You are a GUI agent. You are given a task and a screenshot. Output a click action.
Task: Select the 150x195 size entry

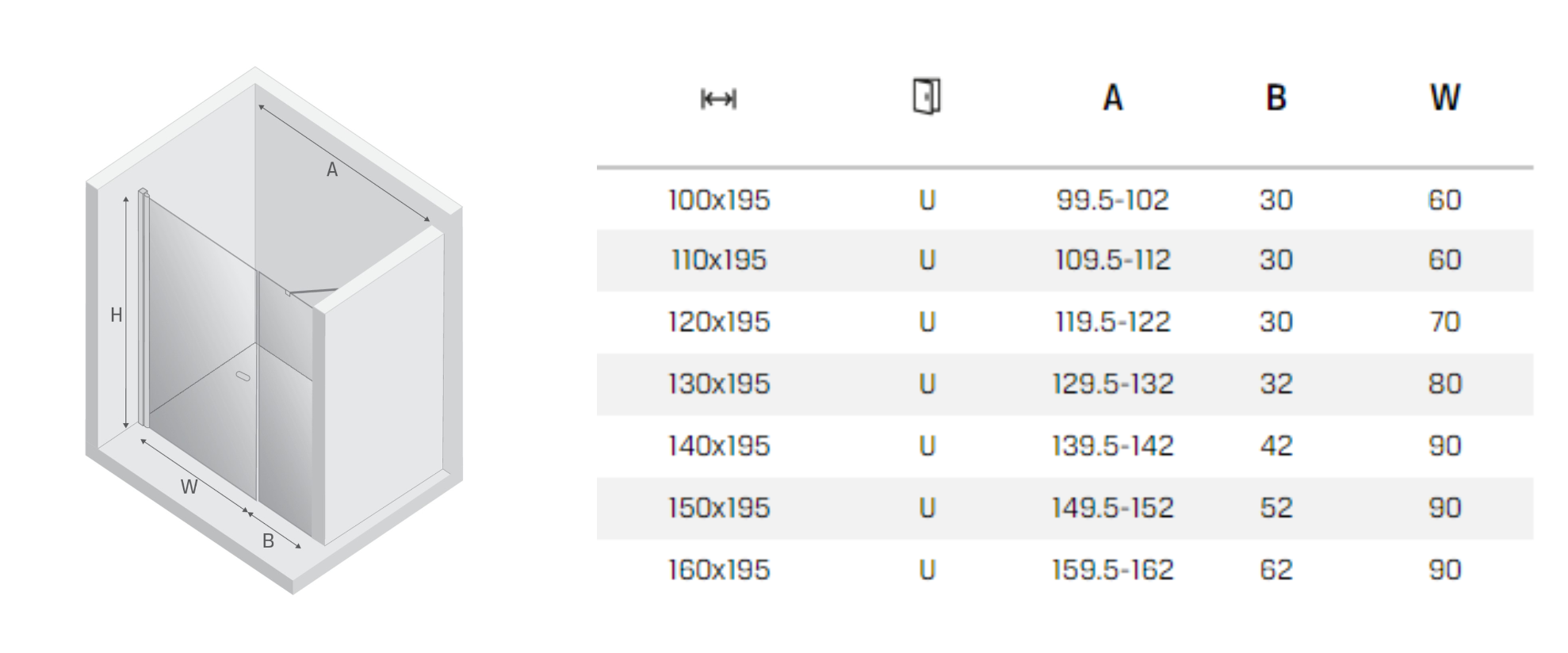[718, 507]
